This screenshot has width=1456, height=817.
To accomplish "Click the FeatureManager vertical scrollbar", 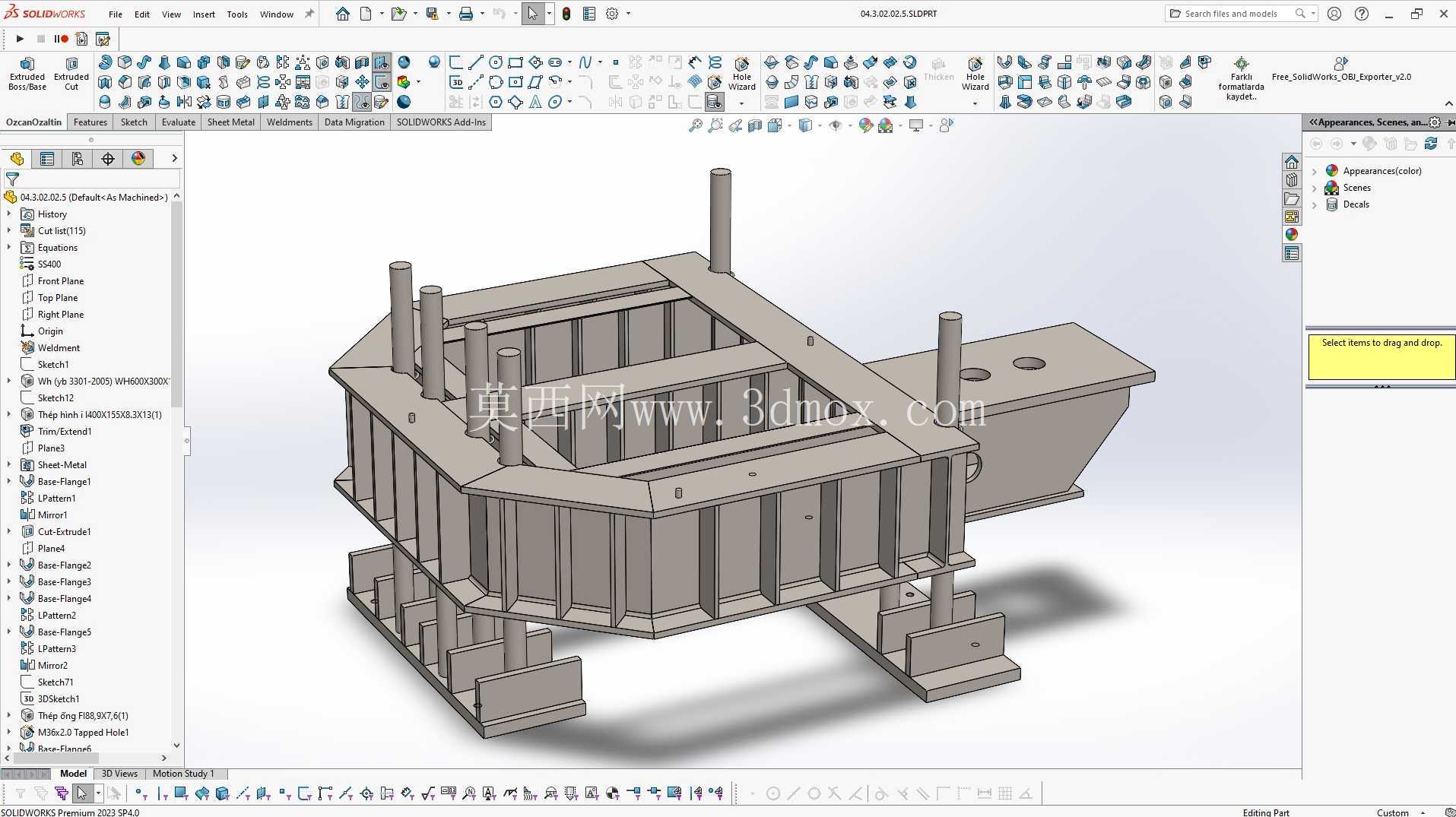I will coord(177,304).
